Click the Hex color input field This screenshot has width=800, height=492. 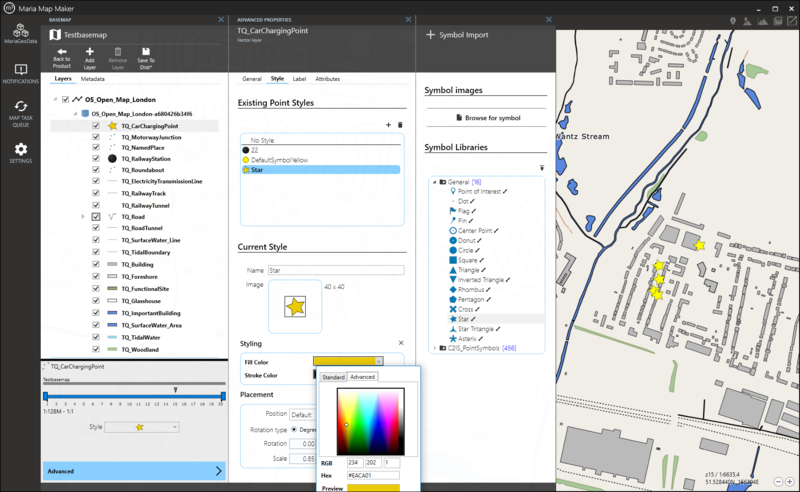pos(373,475)
